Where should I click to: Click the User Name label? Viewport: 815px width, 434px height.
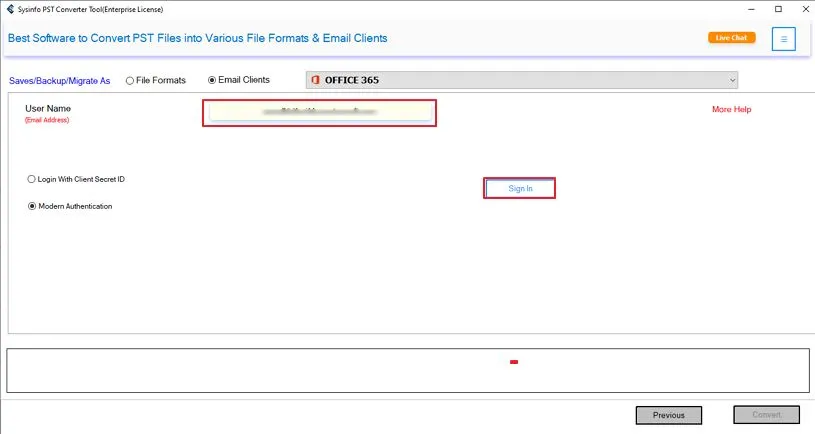pos(48,109)
